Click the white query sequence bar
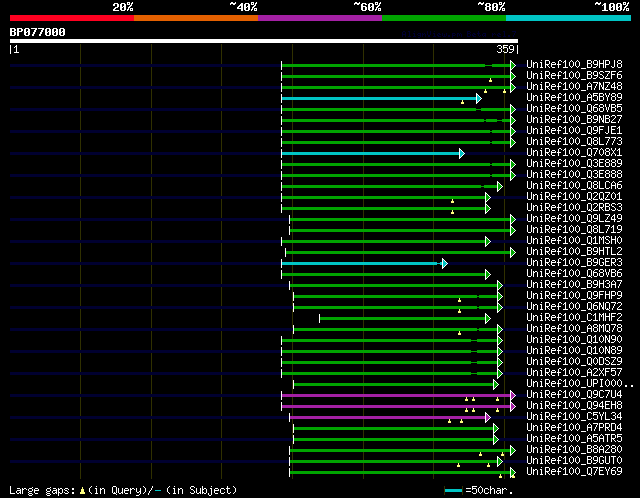 tap(263, 41)
